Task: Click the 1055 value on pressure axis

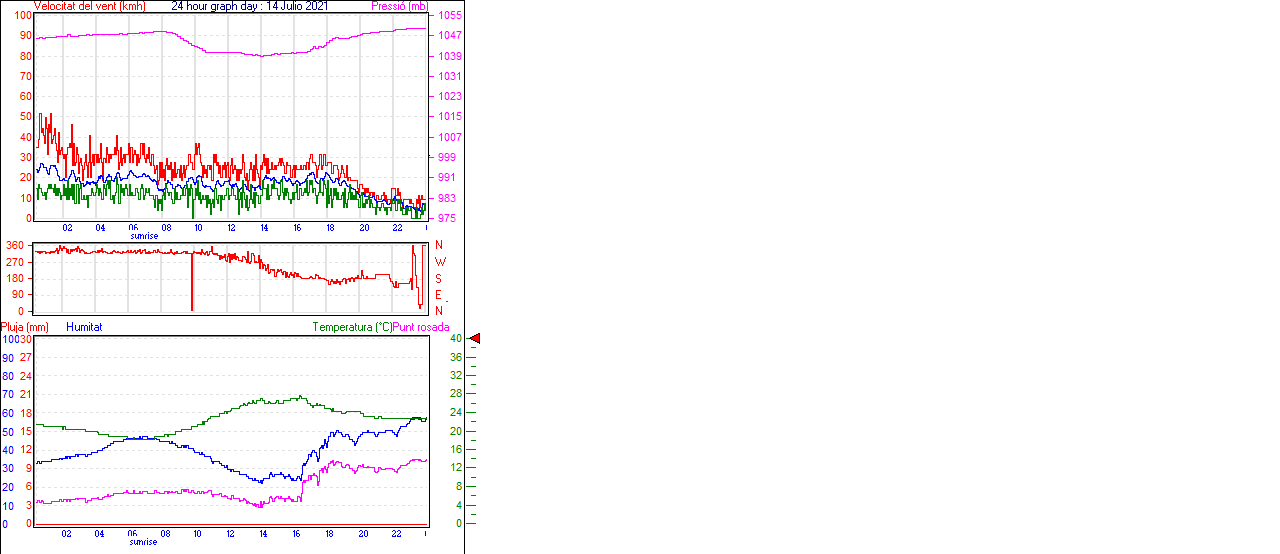Action: (449, 16)
